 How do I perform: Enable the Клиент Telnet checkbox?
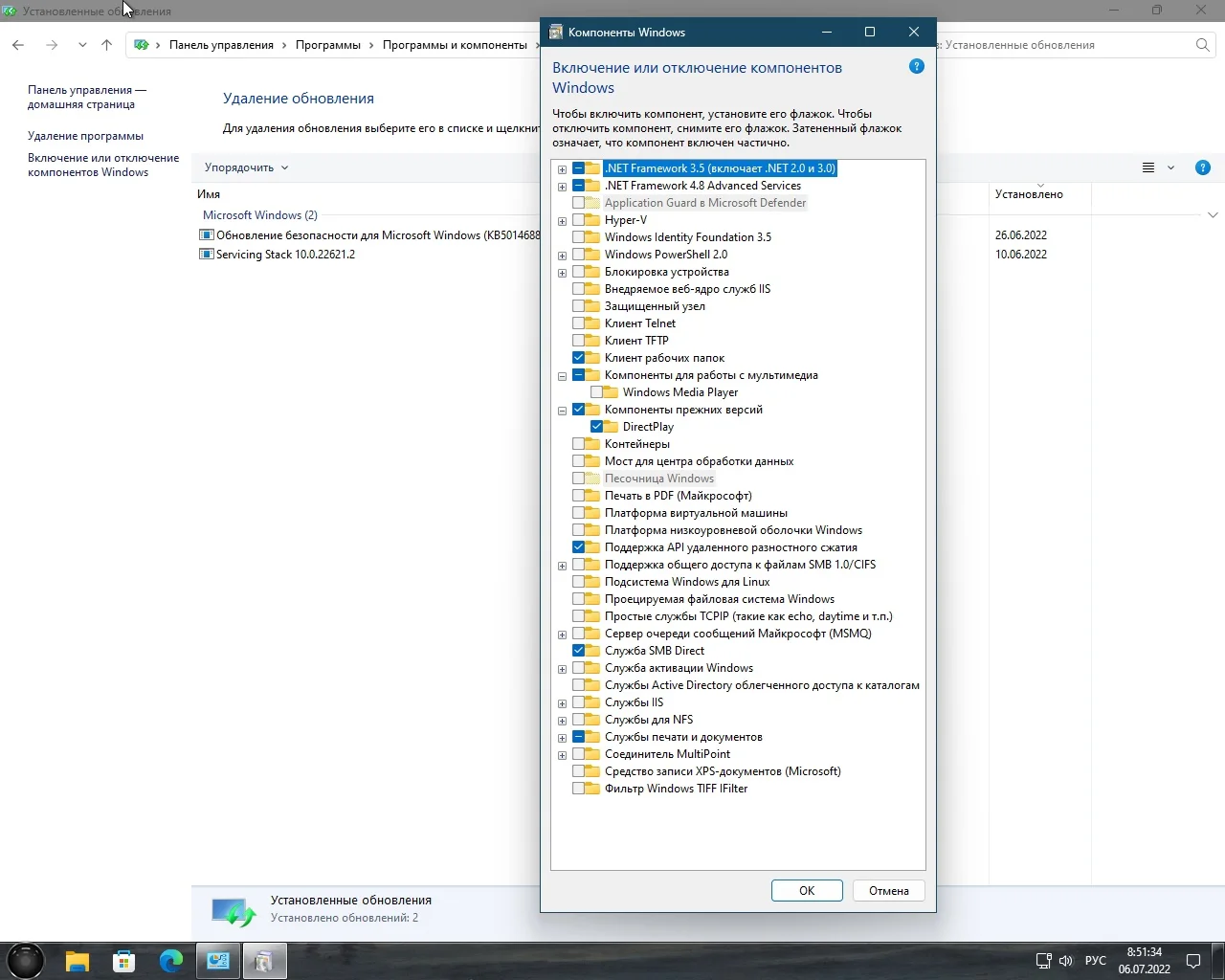pos(579,323)
